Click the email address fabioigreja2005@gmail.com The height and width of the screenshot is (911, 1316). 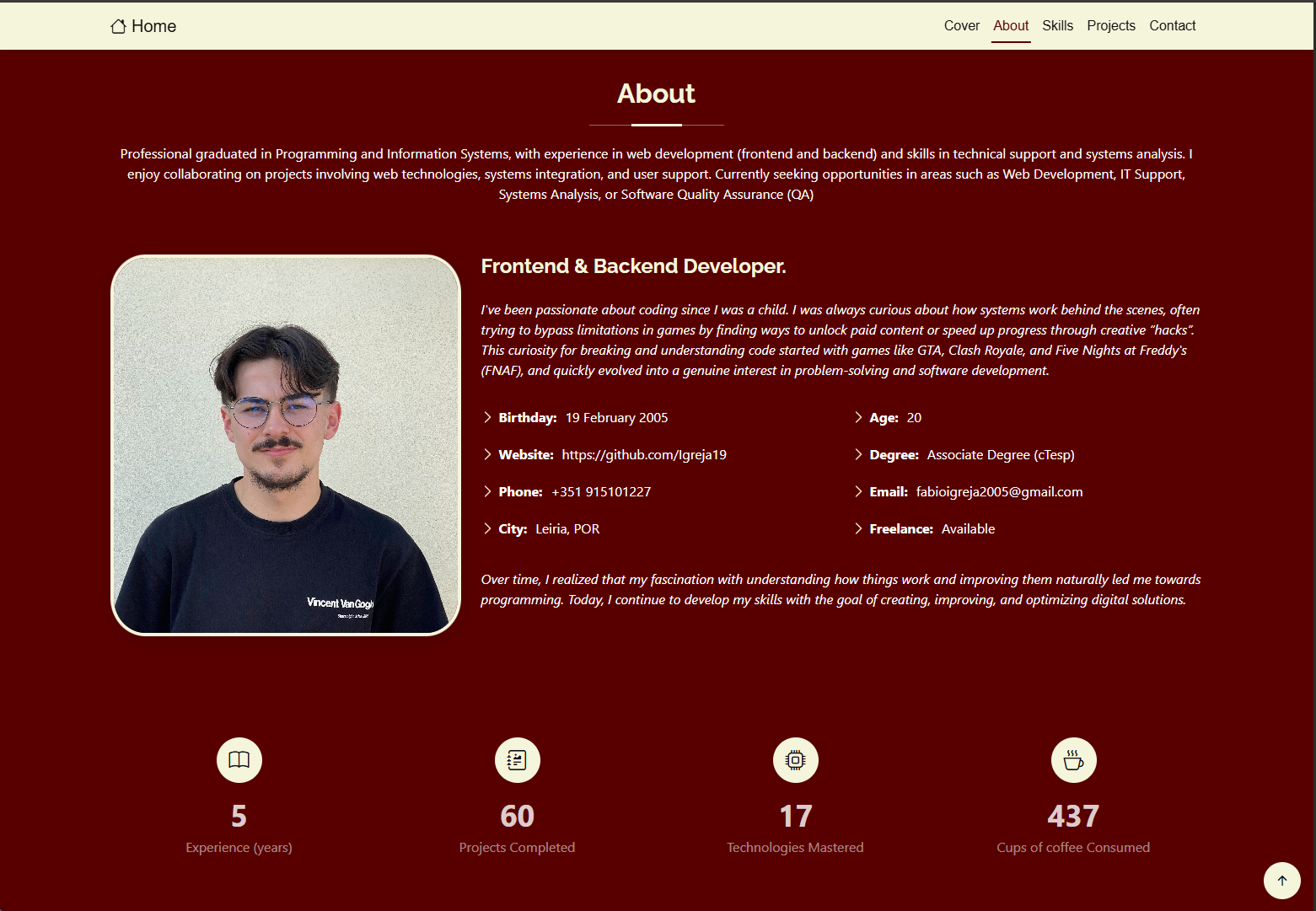click(x=999, y=492)
